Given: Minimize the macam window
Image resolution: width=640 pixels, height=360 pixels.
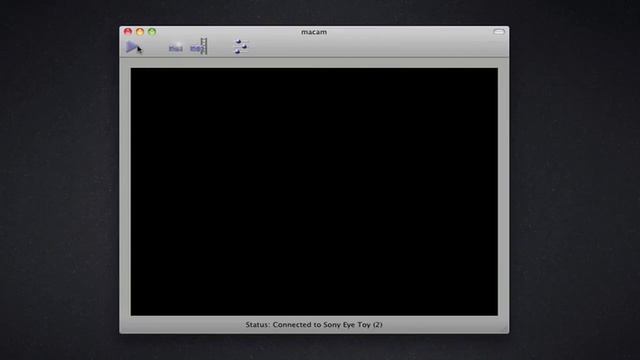Looking at the screenshot, I should 140,32.
